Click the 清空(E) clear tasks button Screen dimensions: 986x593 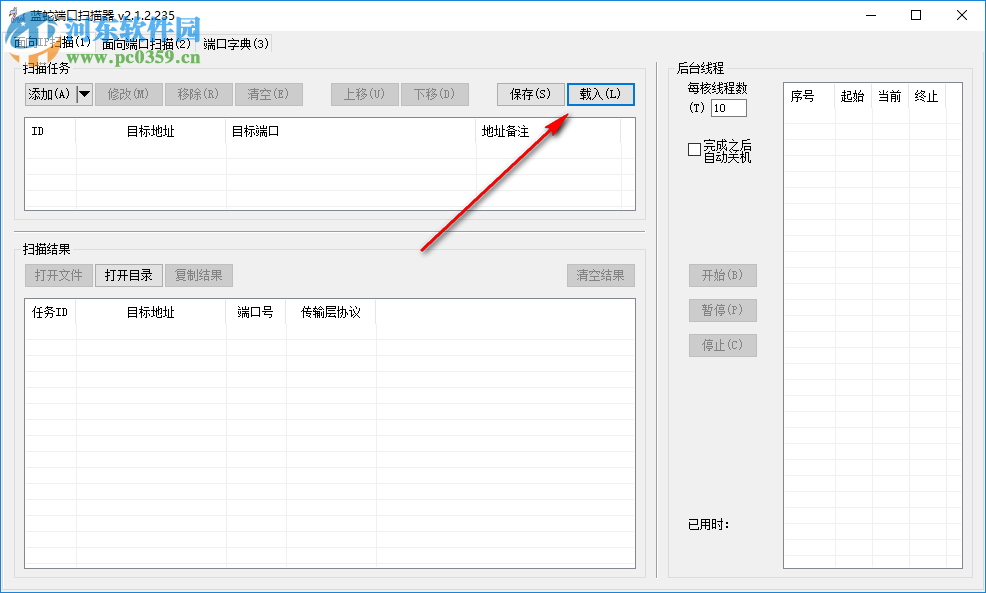[268, 94]
